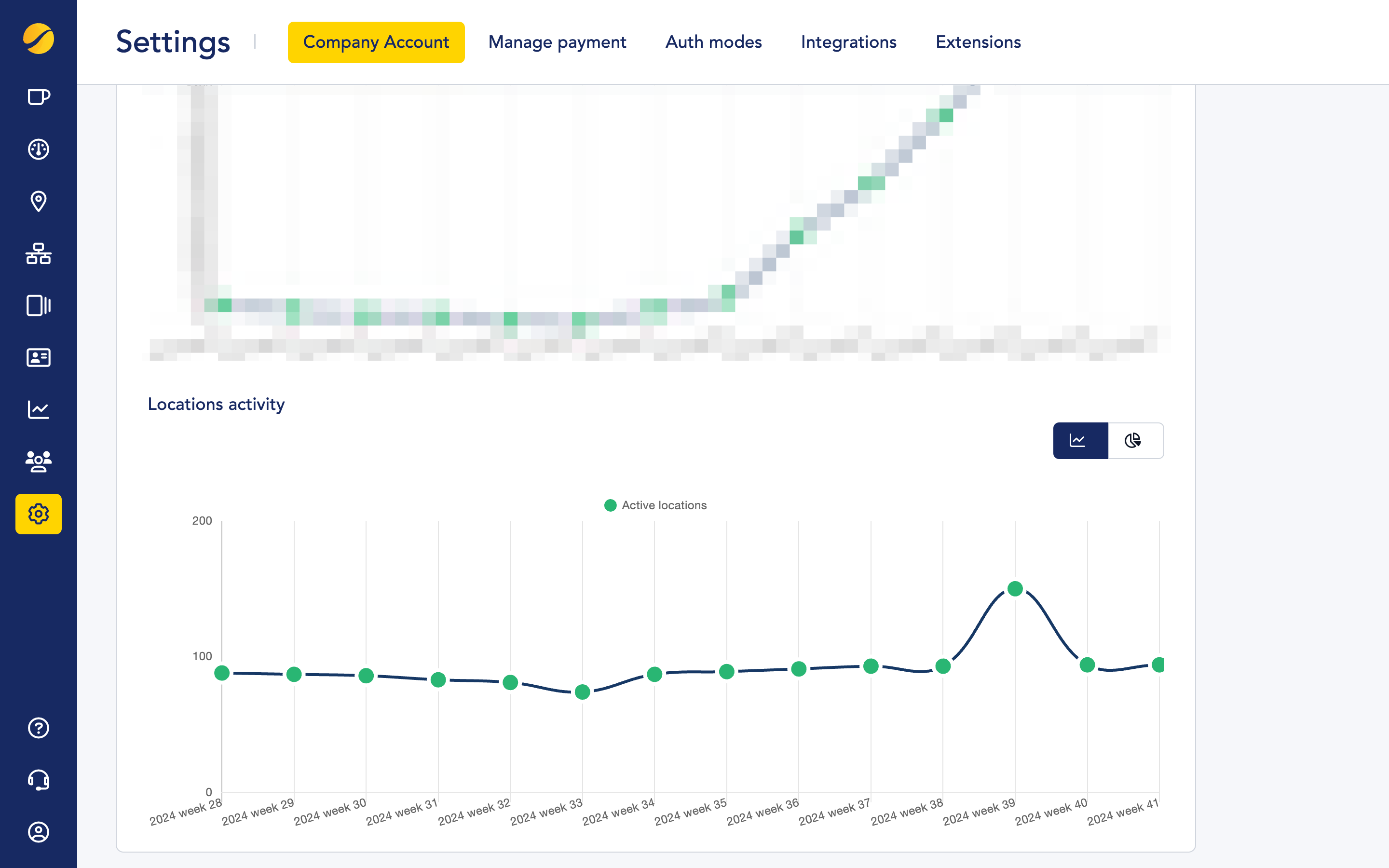Switch Locations activity to pie chart view
1389x868 pixels.
coord(1135,441)
